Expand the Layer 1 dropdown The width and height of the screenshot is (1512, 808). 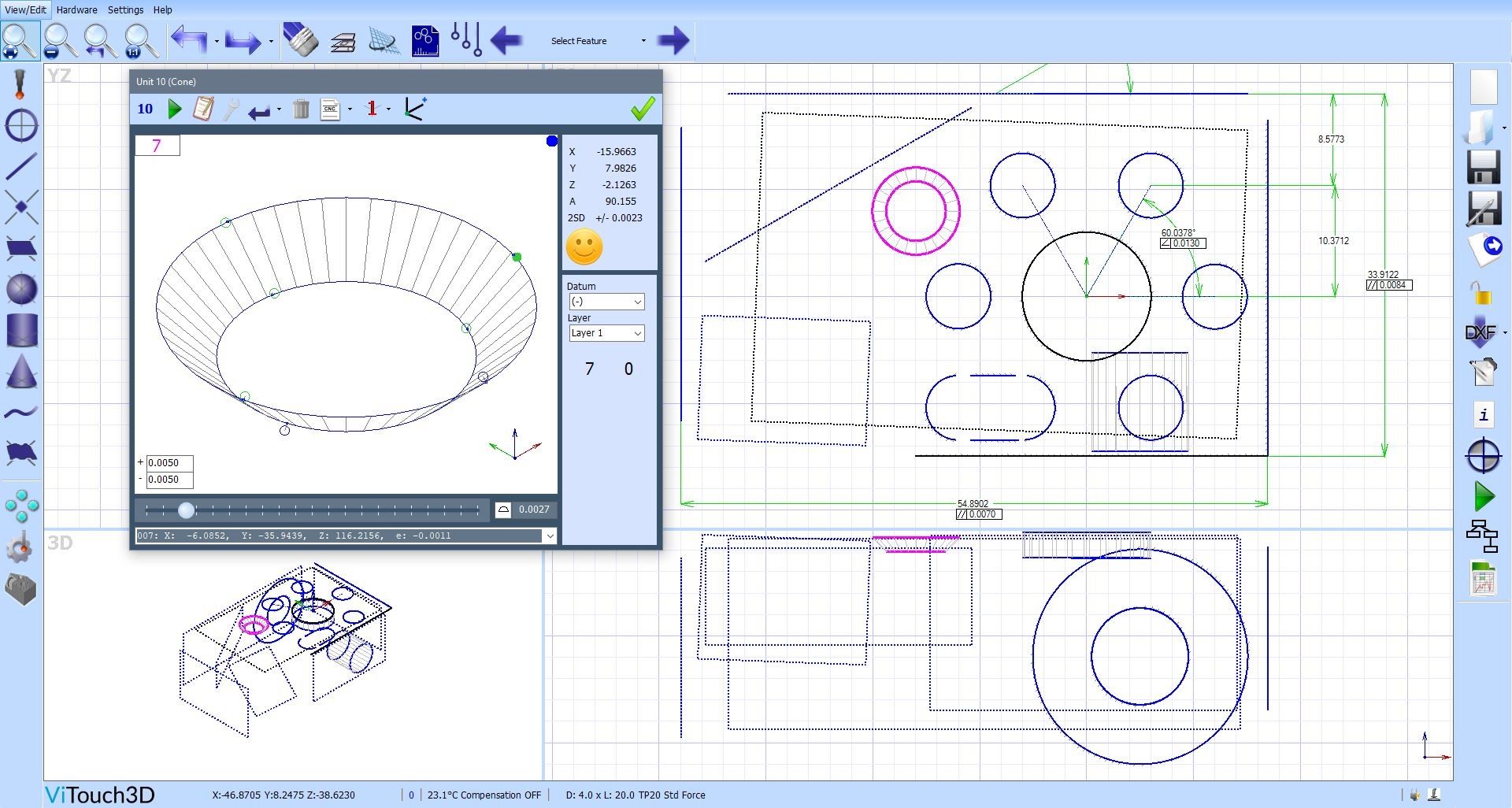click(x=606, y=333)
